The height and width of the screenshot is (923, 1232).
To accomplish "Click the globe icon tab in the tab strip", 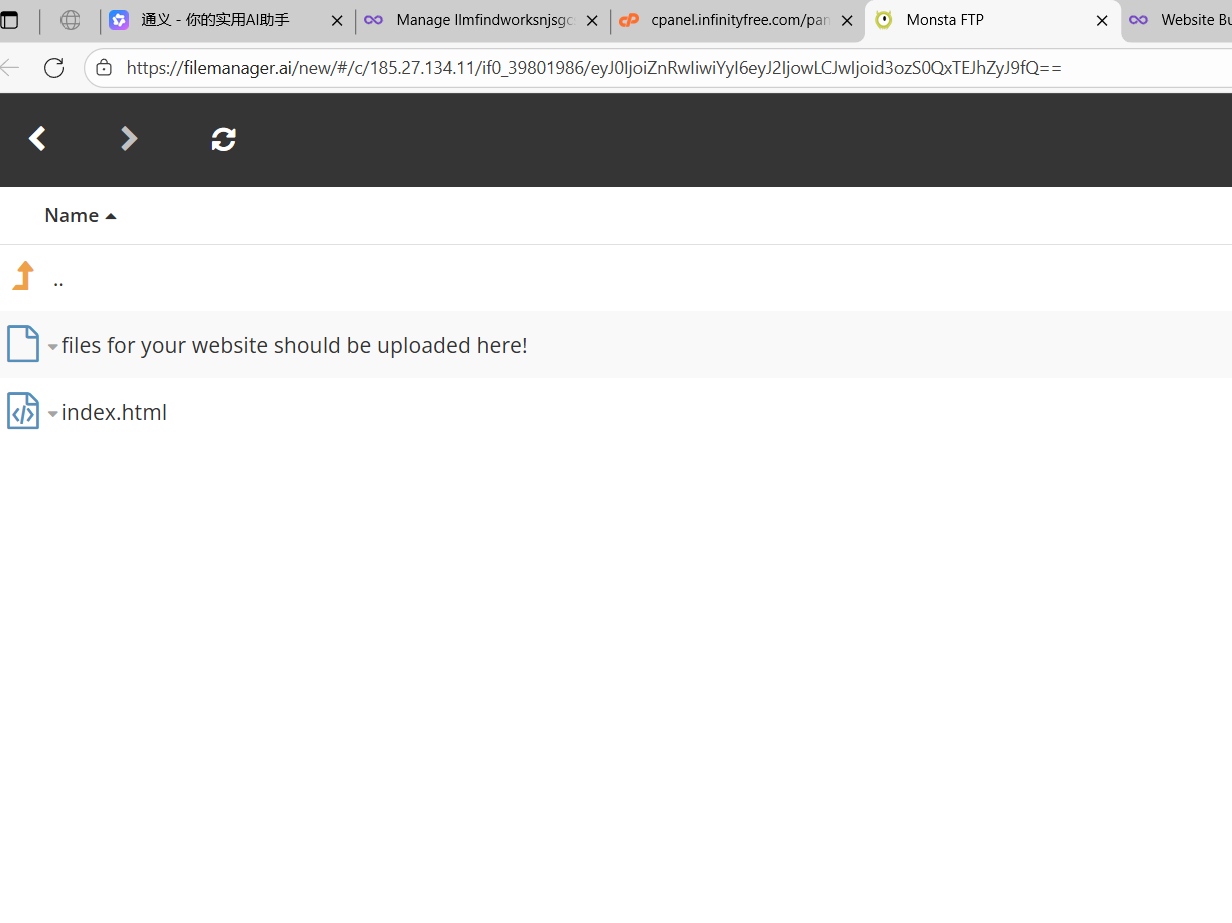I will [x=70, y=20].
